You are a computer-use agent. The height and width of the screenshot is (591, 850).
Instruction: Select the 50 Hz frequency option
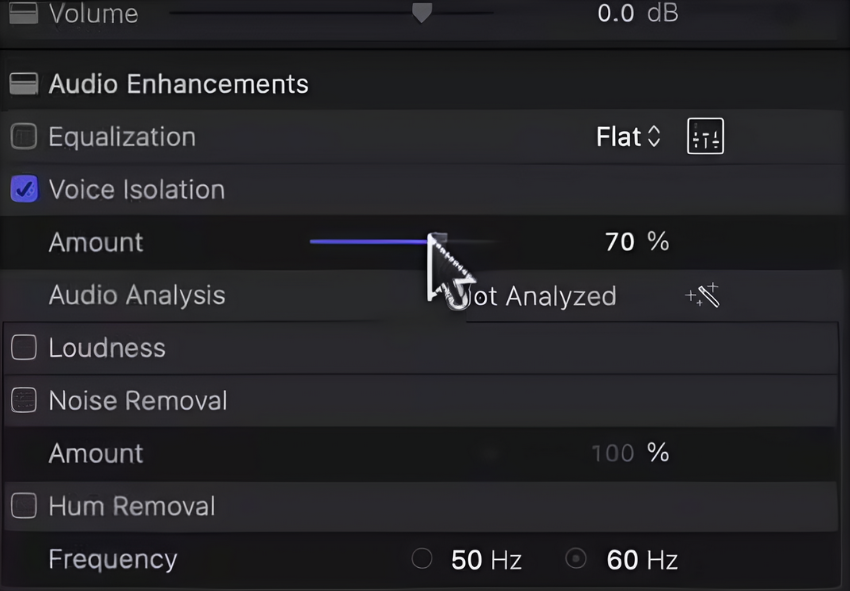(x=422, y=559)
